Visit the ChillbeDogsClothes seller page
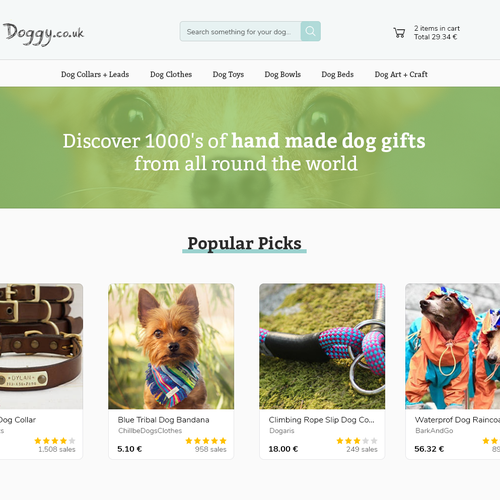 pyautogui.click(x=150, y=431)
